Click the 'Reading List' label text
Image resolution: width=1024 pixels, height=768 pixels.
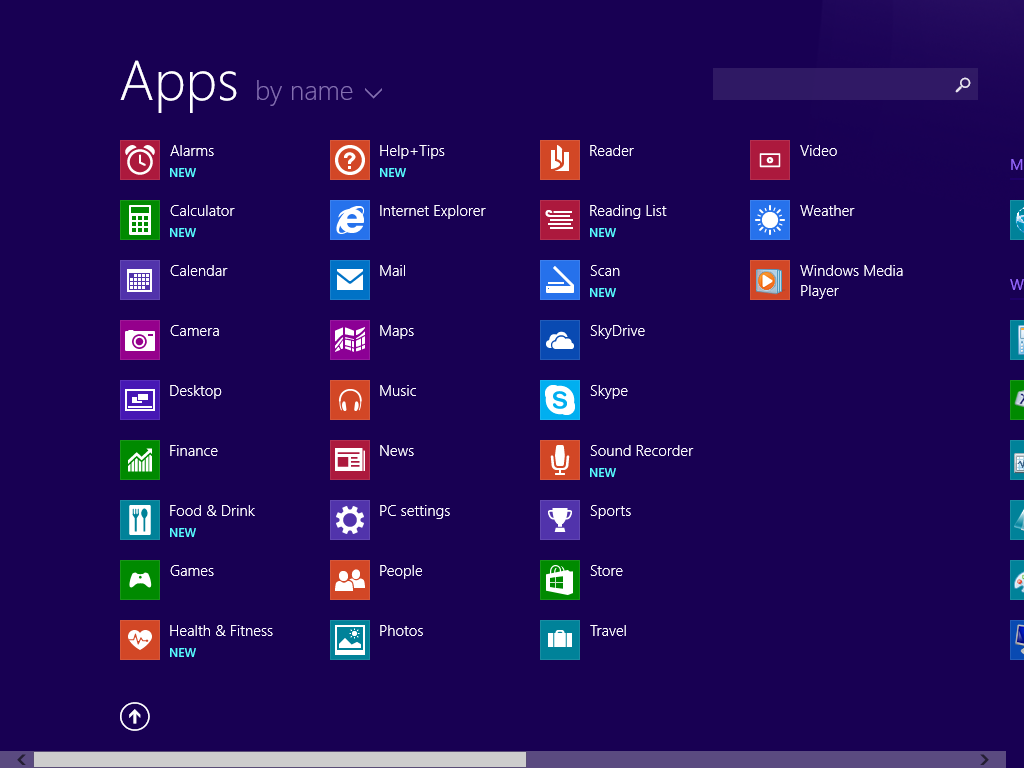click(628, 211)
